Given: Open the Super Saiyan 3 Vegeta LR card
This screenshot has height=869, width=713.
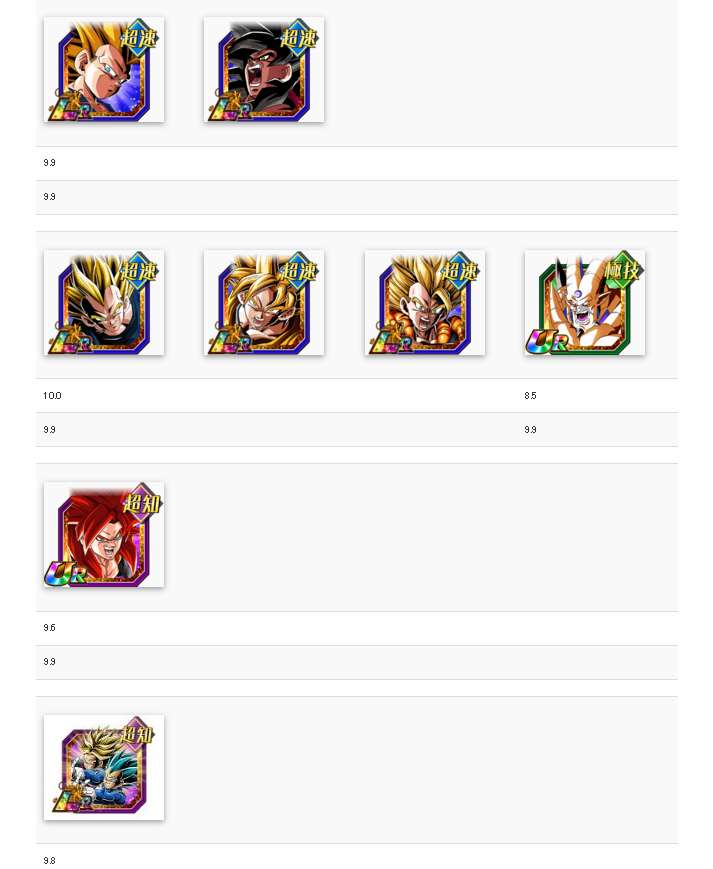Looking at the screenshot, I should point(104,69).
